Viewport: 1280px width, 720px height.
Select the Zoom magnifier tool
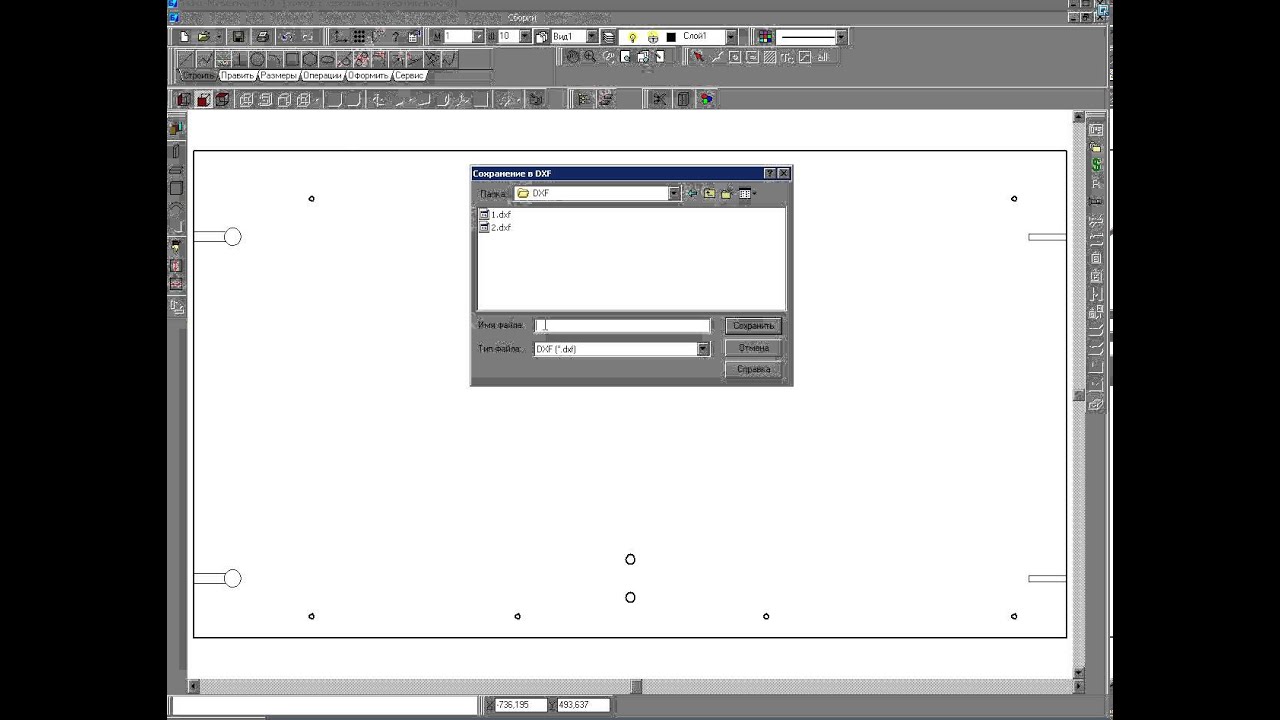tap(590, 57)
